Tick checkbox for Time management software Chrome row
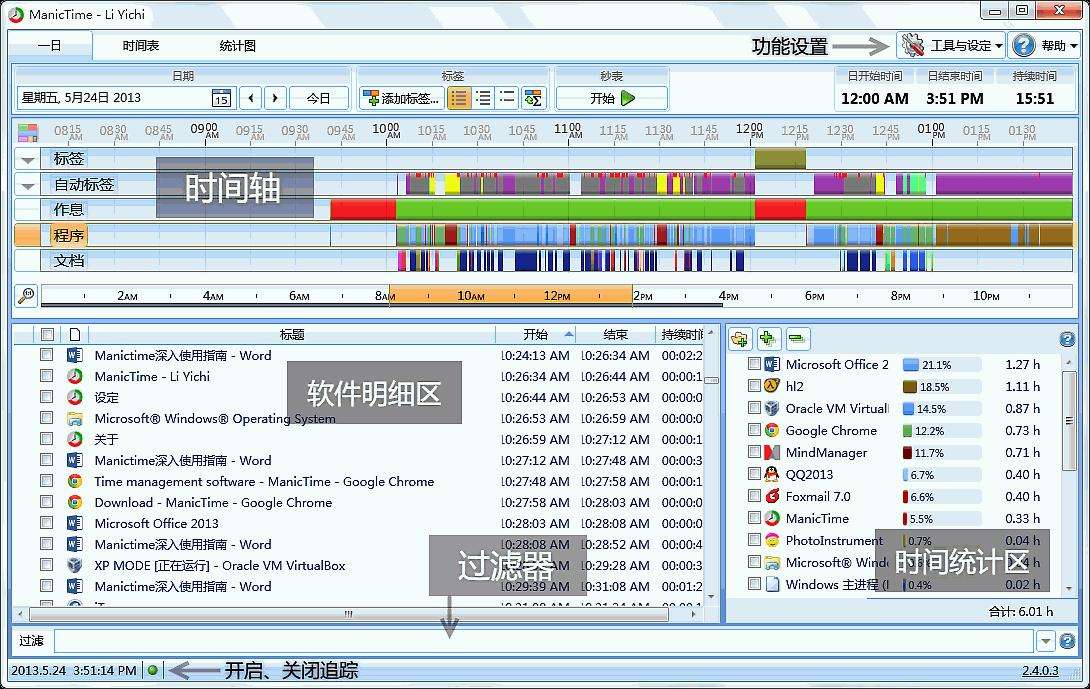 point(47,480)
